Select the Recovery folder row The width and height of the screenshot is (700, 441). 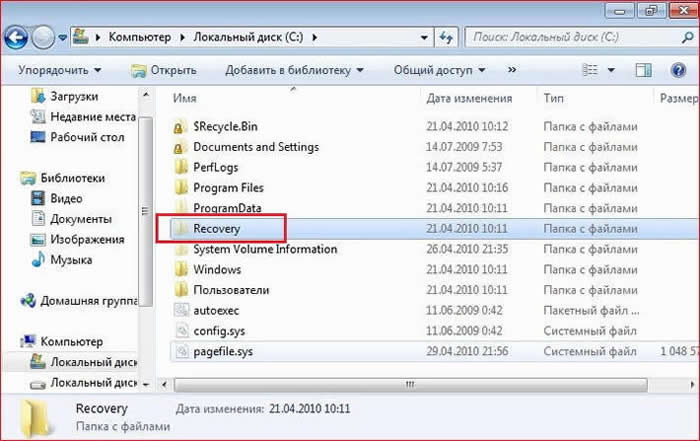(x=434, y=229)
